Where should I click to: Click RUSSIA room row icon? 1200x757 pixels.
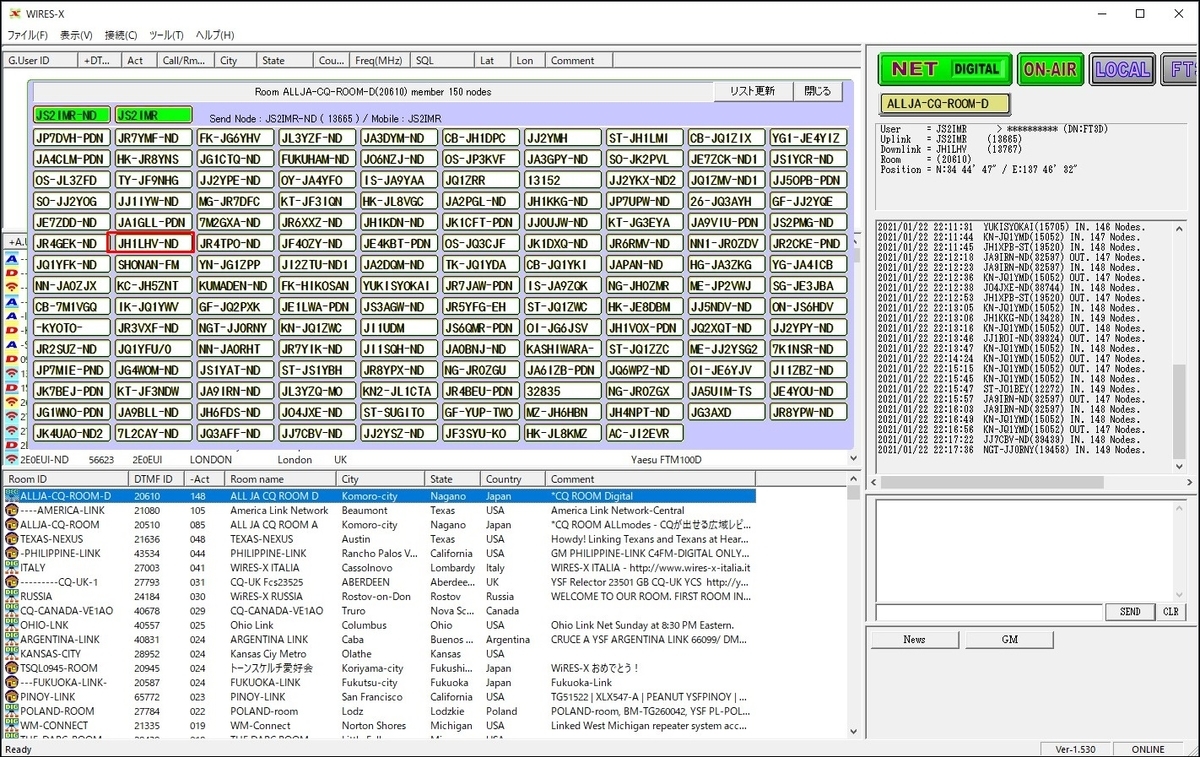[x=11, y=596]
